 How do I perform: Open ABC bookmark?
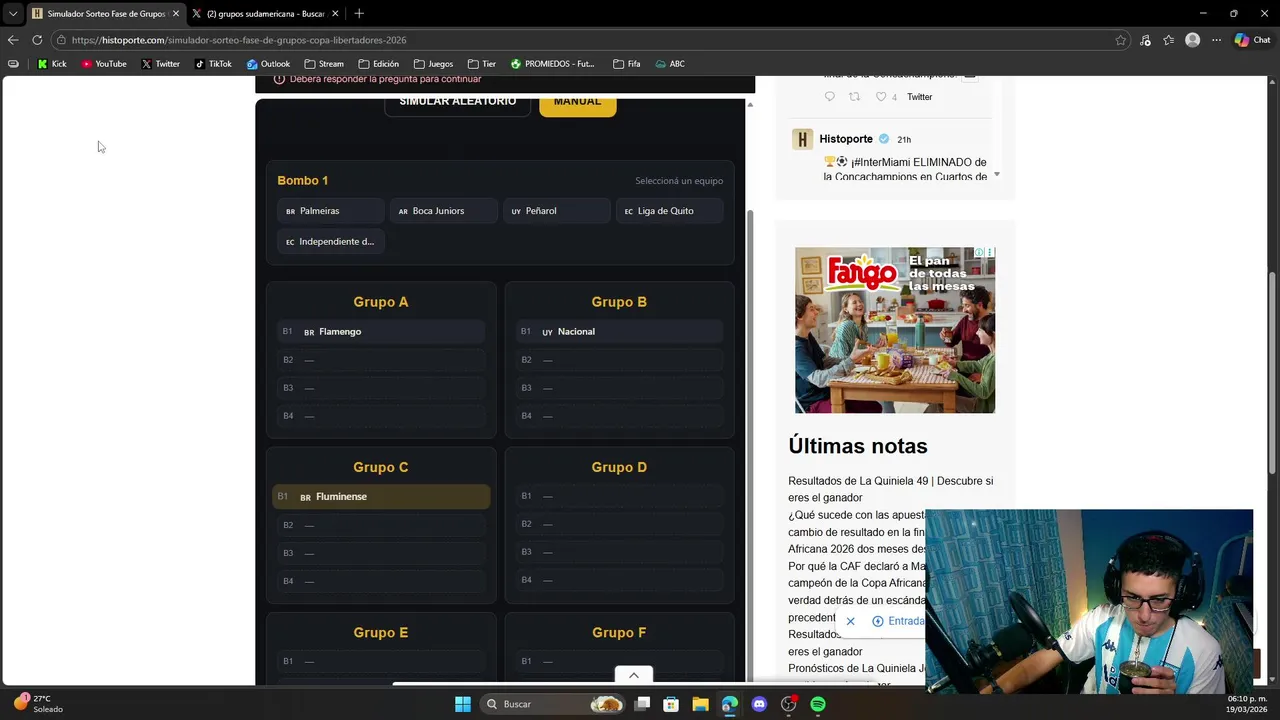(x=670, y=64)
